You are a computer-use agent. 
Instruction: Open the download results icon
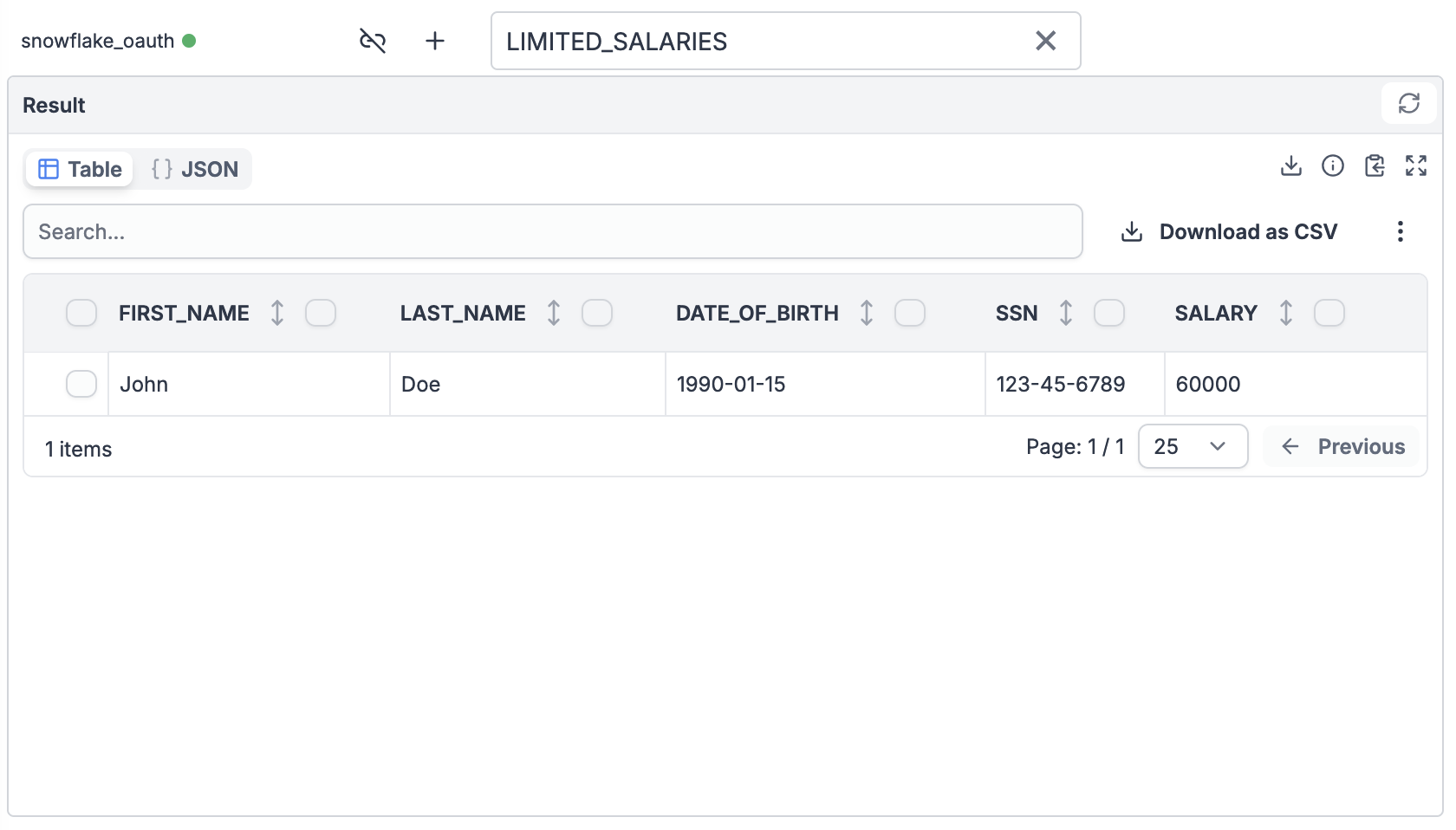[x=1290, y=165]
